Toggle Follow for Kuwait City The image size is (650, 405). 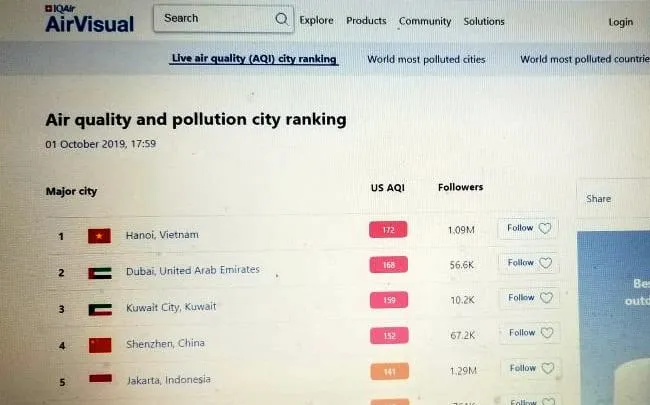click(x=528, y=298)
